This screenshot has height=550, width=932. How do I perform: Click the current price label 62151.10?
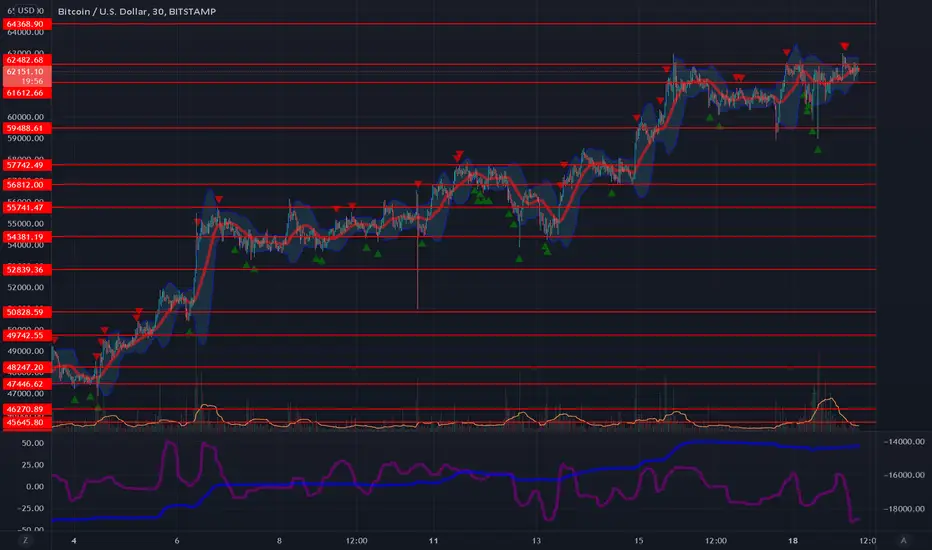pyautogui.click(x=26, y=71)
